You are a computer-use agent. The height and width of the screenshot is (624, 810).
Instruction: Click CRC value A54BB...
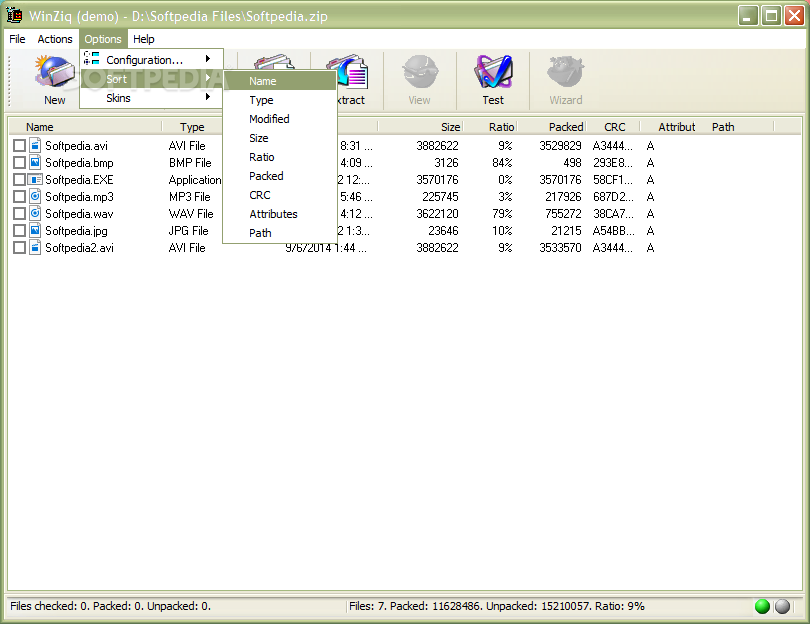coord(612,231)
